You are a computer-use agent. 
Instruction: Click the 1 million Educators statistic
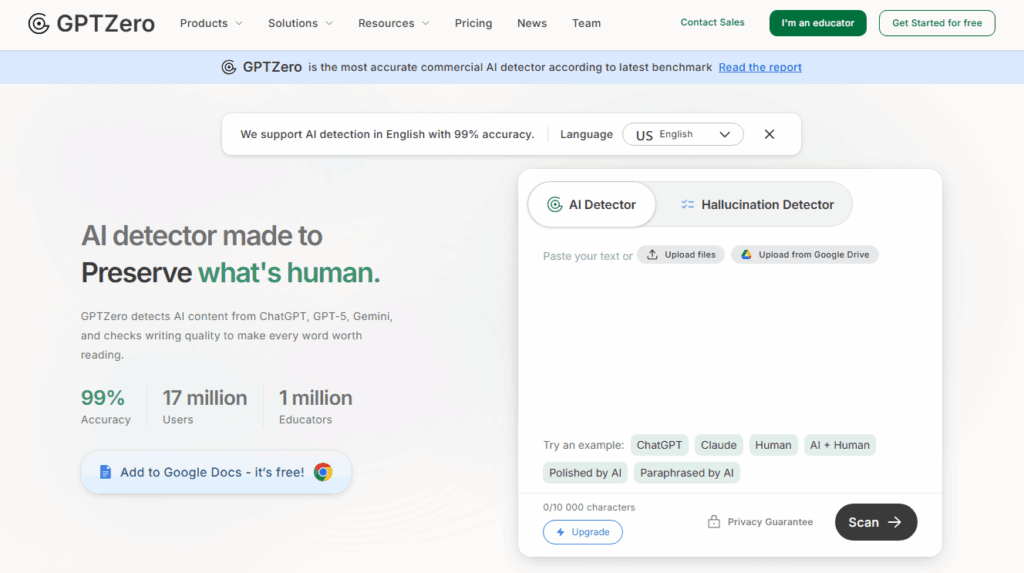pyautogui.click(x=315, y=406)
